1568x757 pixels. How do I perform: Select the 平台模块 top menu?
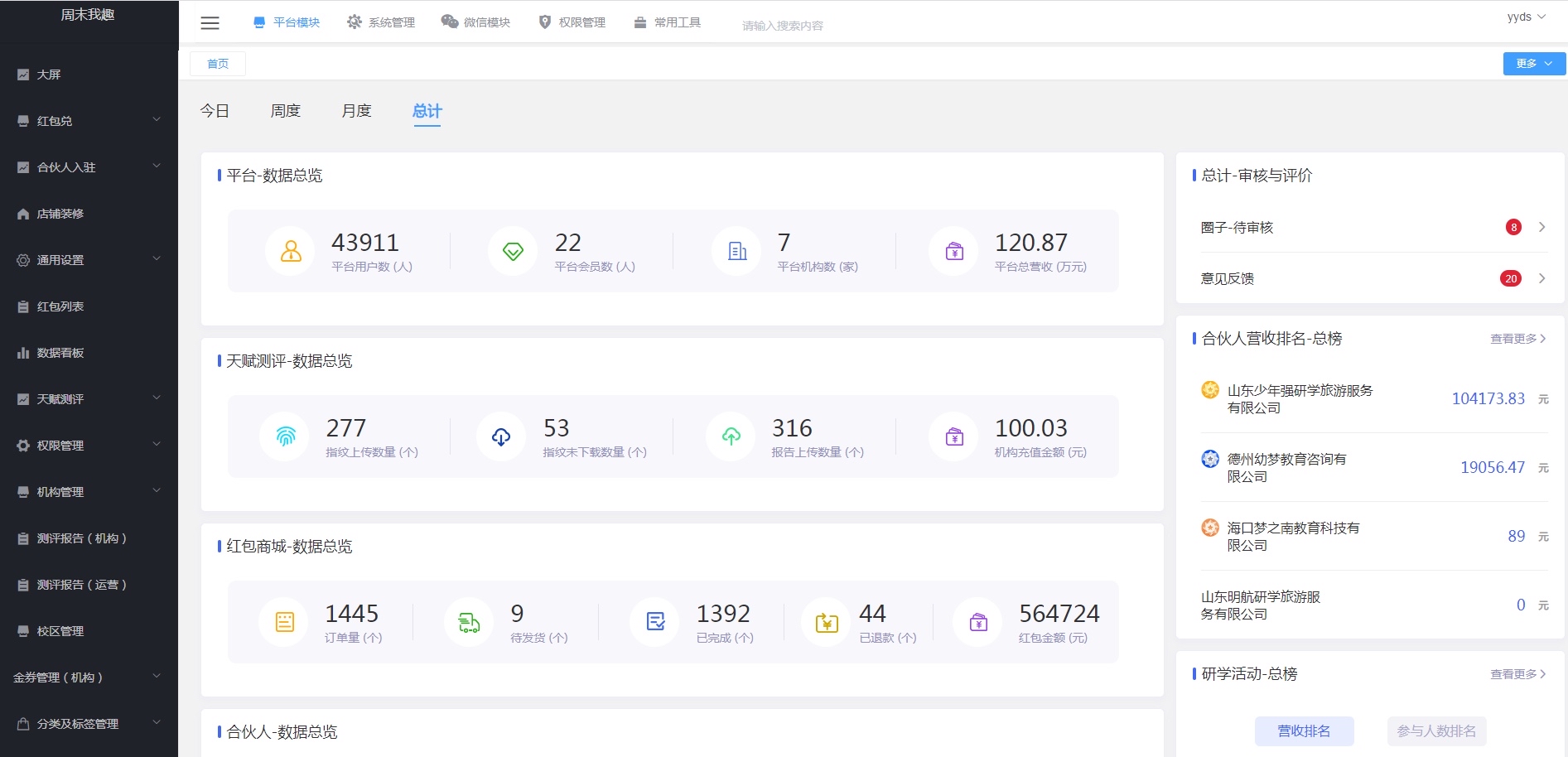click(x=287, y=22)
